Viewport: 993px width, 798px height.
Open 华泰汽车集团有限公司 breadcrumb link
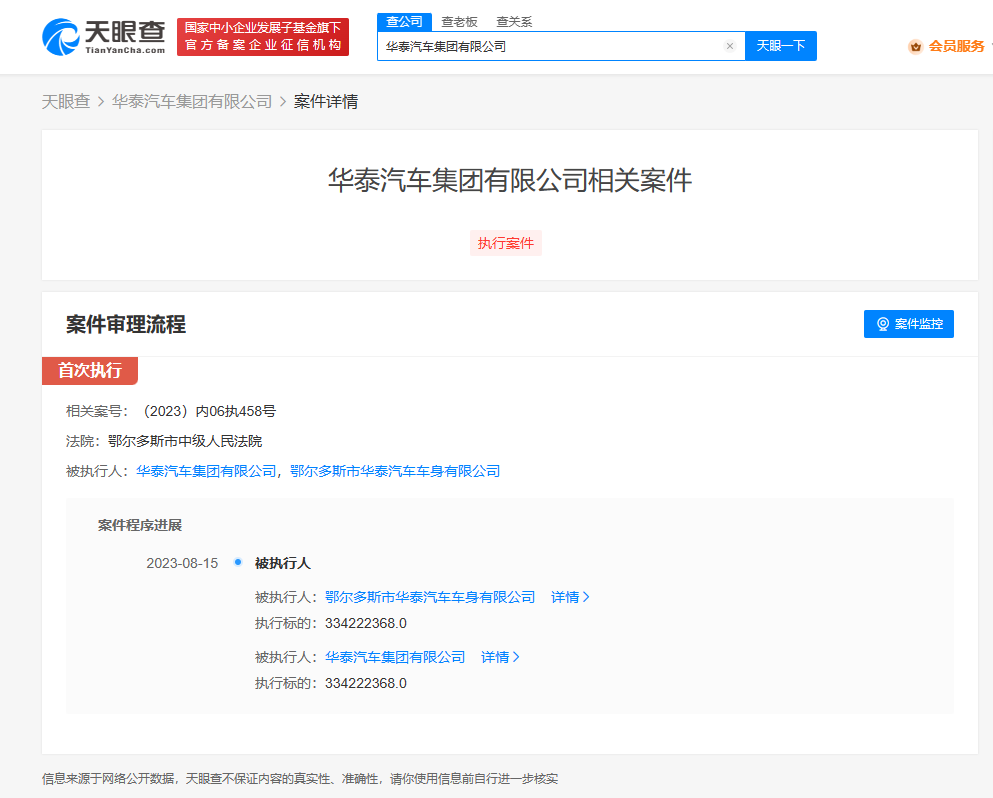[192, 101]
